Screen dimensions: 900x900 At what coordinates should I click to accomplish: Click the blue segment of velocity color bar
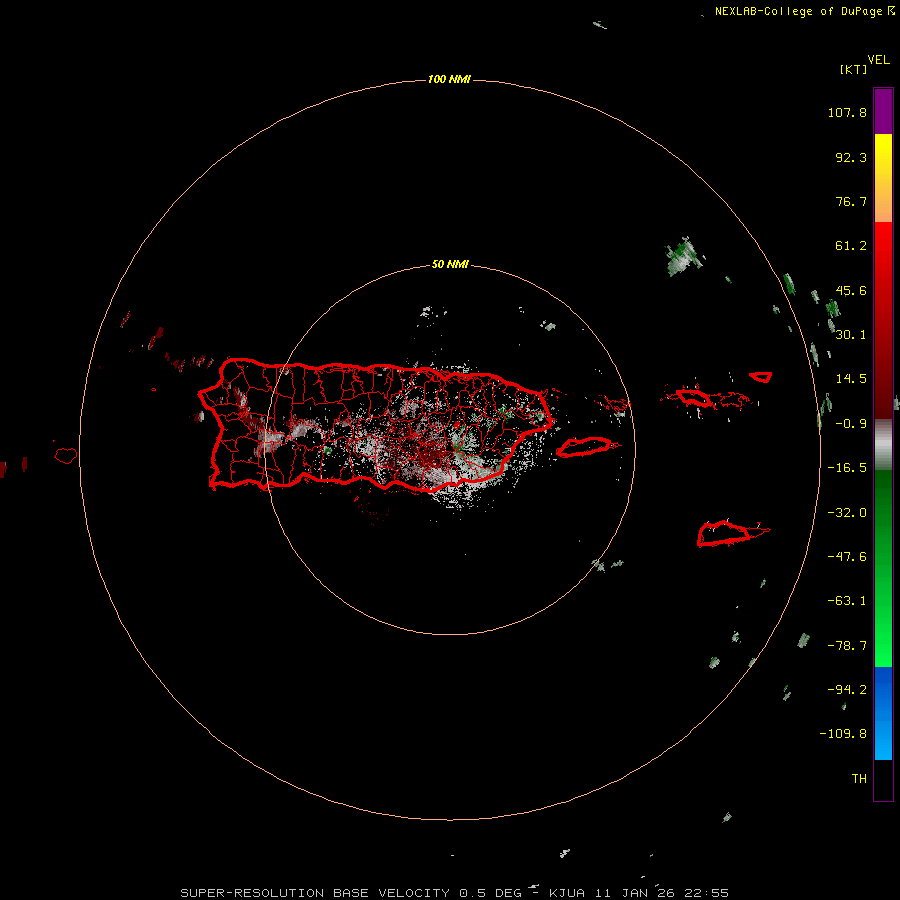point(883,713)
